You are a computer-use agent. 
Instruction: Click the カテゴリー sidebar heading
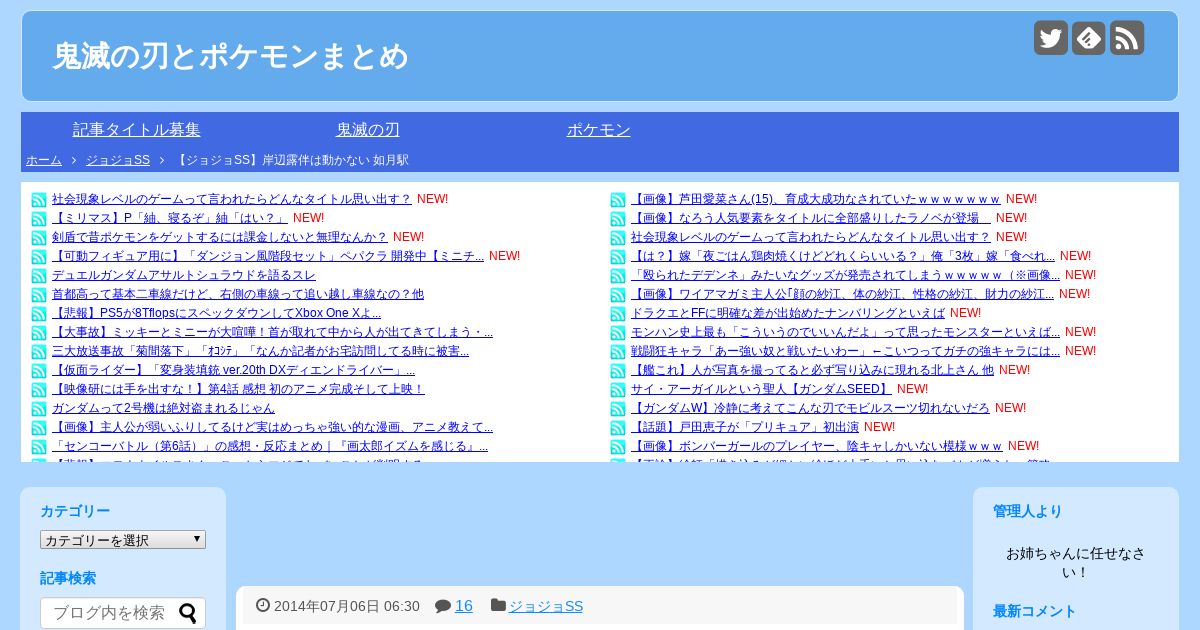pos(75,511)
